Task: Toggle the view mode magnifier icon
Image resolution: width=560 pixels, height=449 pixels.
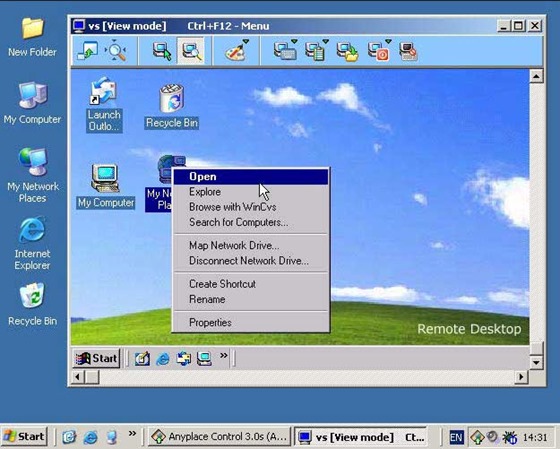Action: (x=191, y=51)
